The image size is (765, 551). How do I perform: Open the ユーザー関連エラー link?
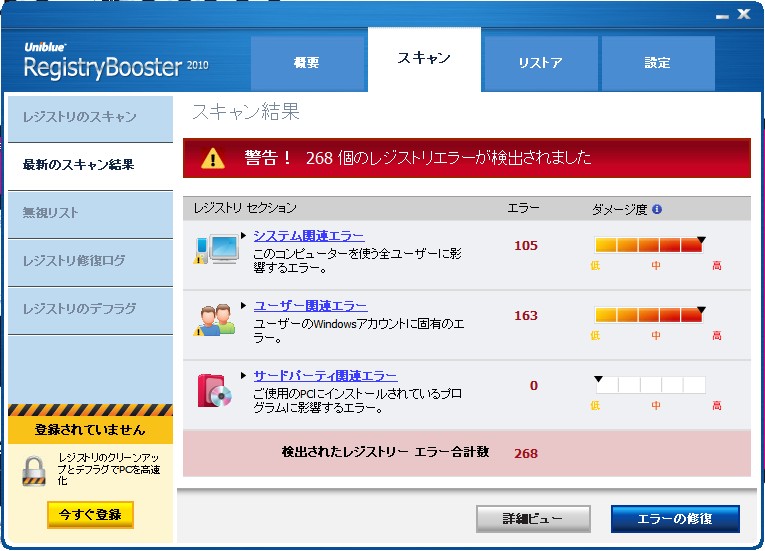click(310, 306)
